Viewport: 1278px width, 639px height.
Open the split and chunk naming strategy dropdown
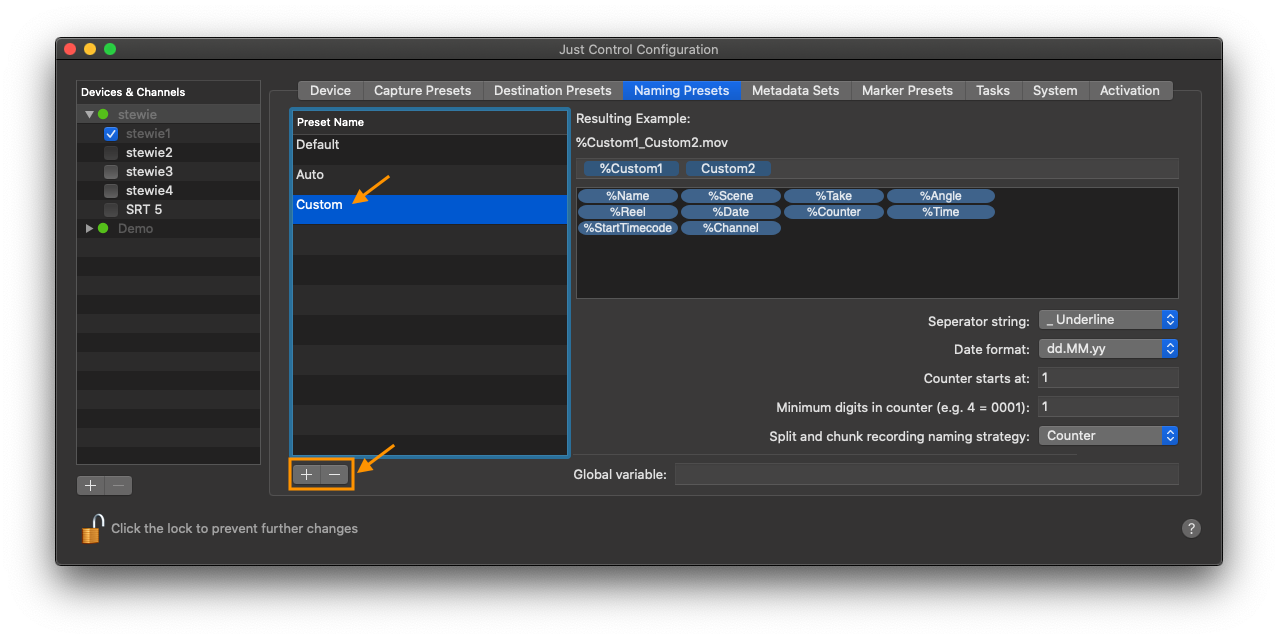pos(1108,436)
